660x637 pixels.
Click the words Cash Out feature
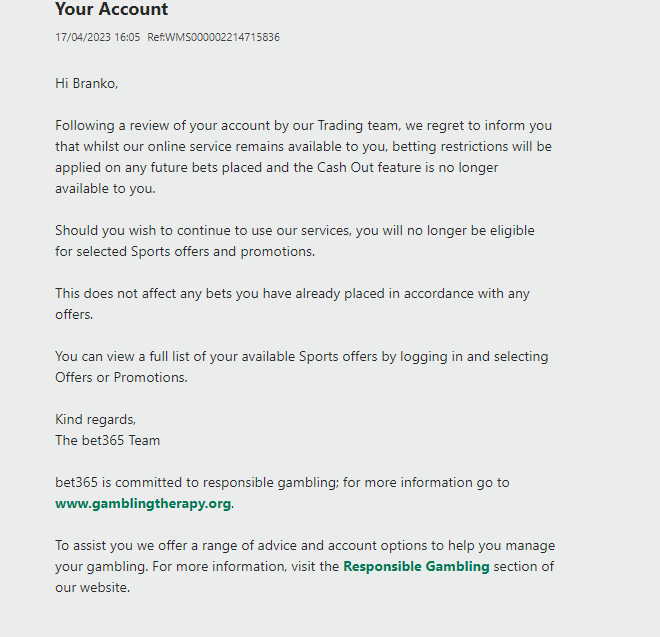pos(369,168)
